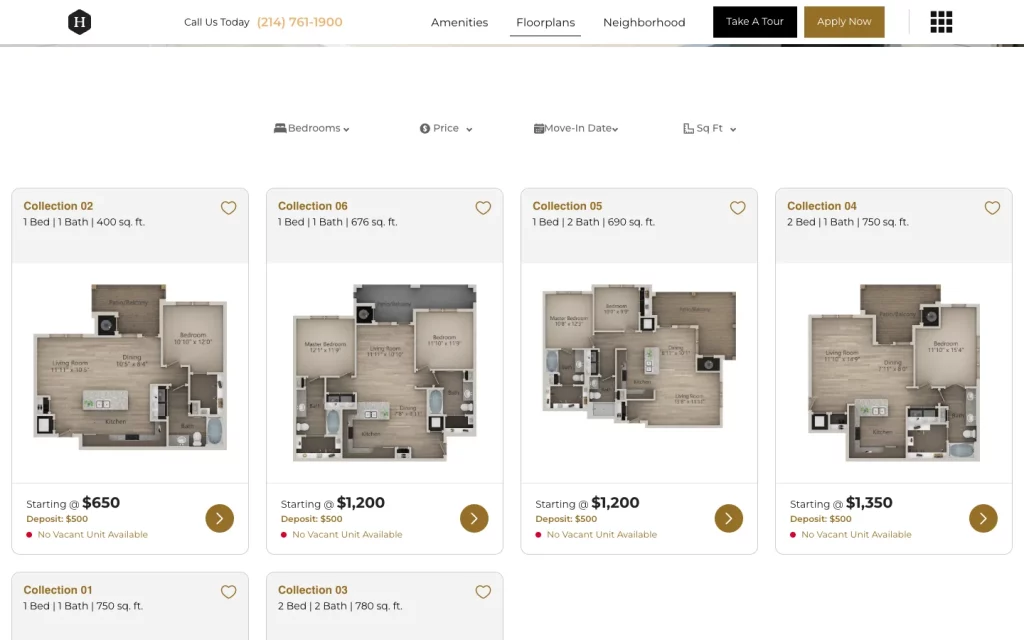Click the hexagon H logo

pyautogui.click(x=79, y=22)
